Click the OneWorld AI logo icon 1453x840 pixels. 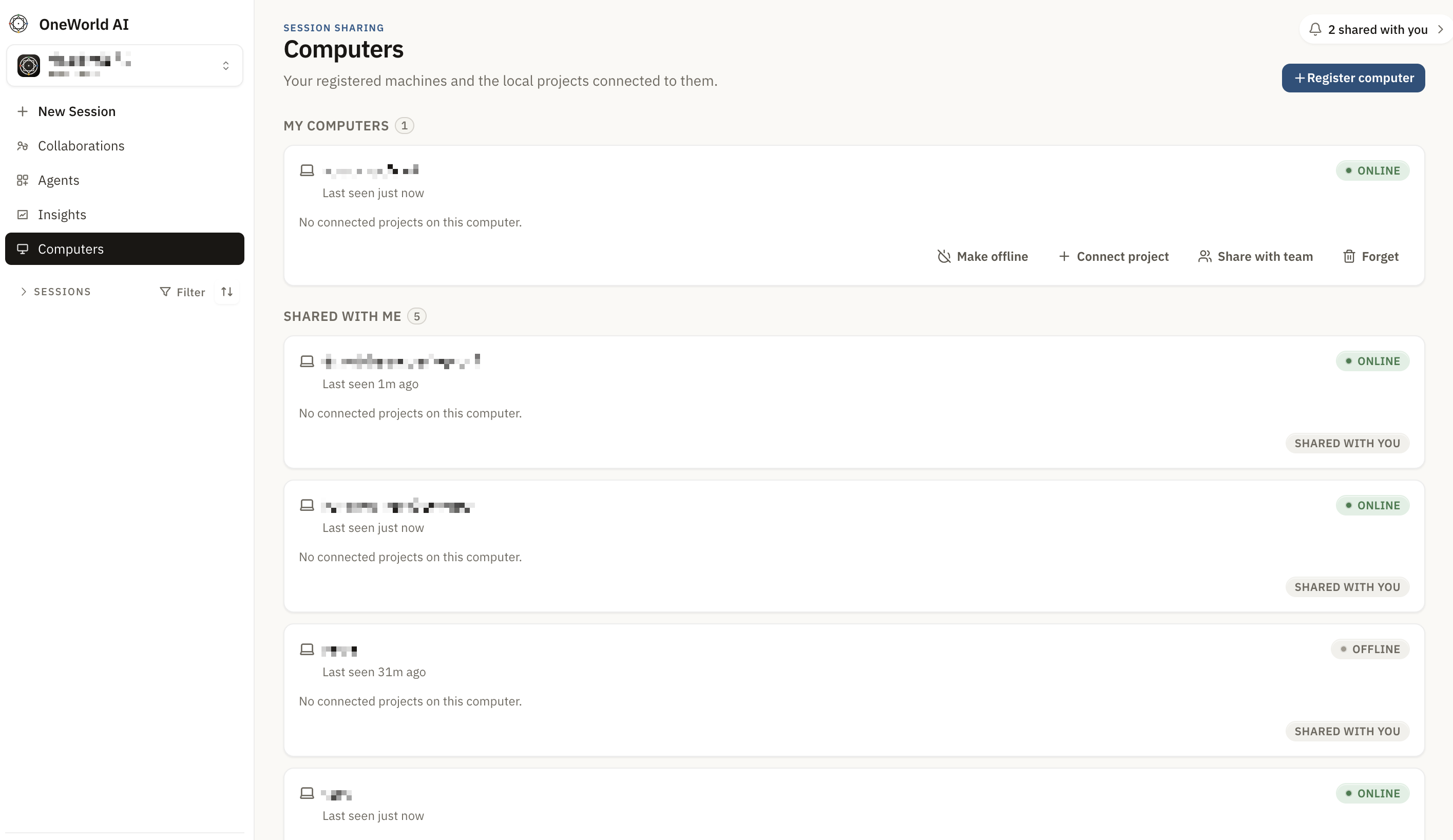tap(18, 24)
